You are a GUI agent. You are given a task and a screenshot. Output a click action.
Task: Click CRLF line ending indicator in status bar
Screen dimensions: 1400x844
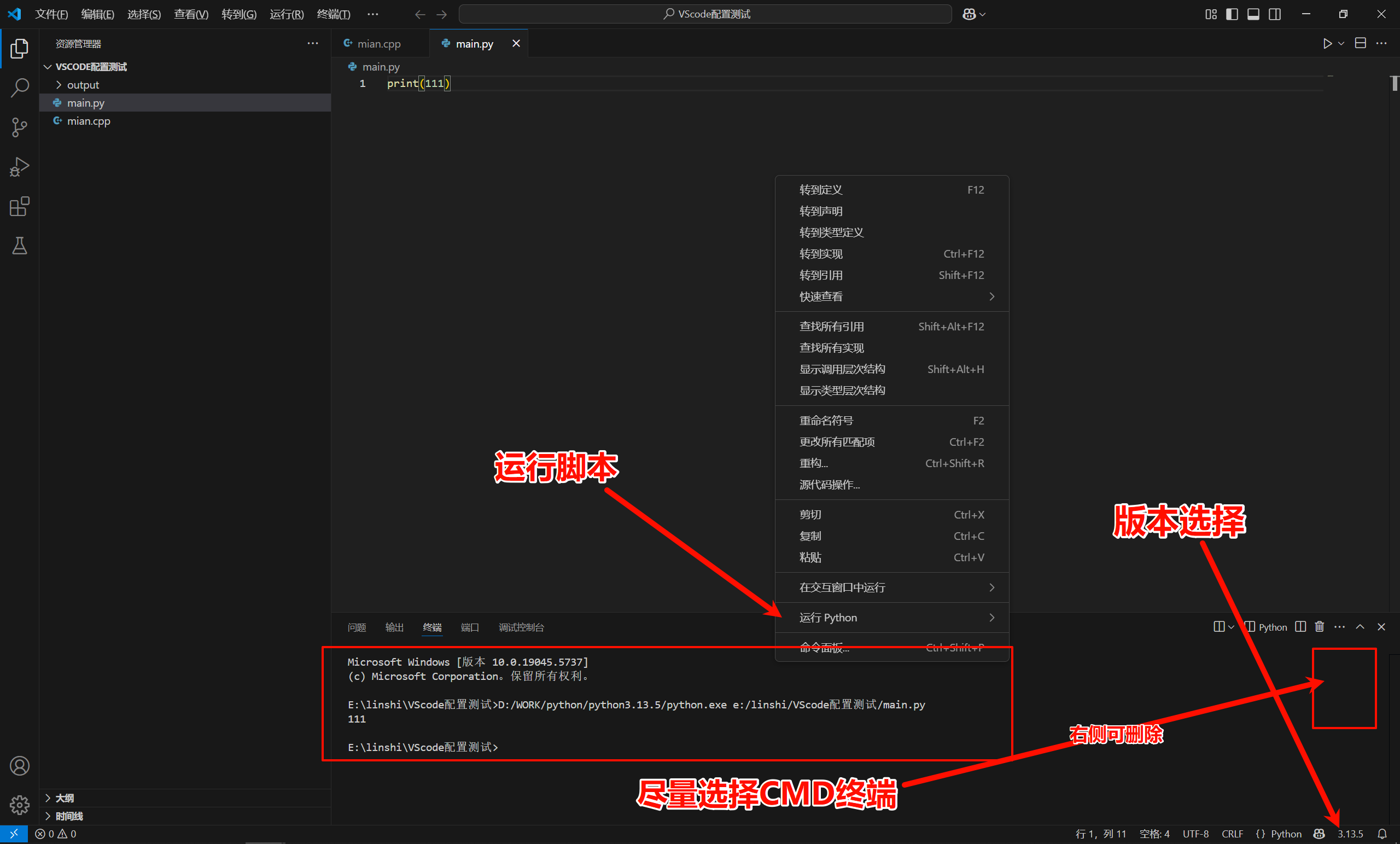pyautogui.click(x=1233, y=834)
